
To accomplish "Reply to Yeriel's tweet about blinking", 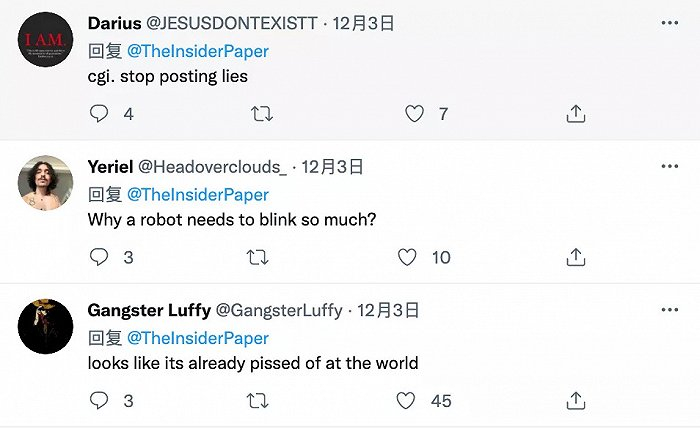I will click(98, 257).
